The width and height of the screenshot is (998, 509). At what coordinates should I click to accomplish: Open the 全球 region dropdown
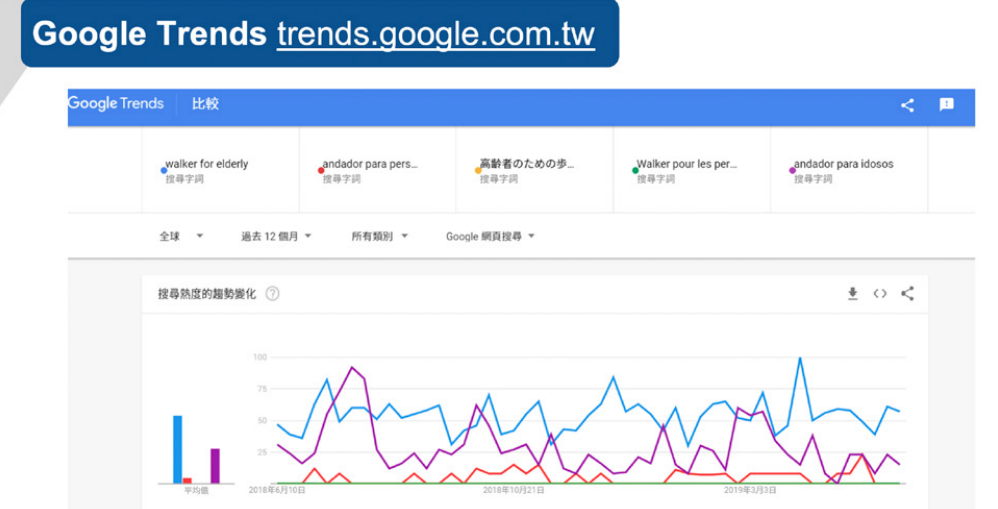(181, 236)
